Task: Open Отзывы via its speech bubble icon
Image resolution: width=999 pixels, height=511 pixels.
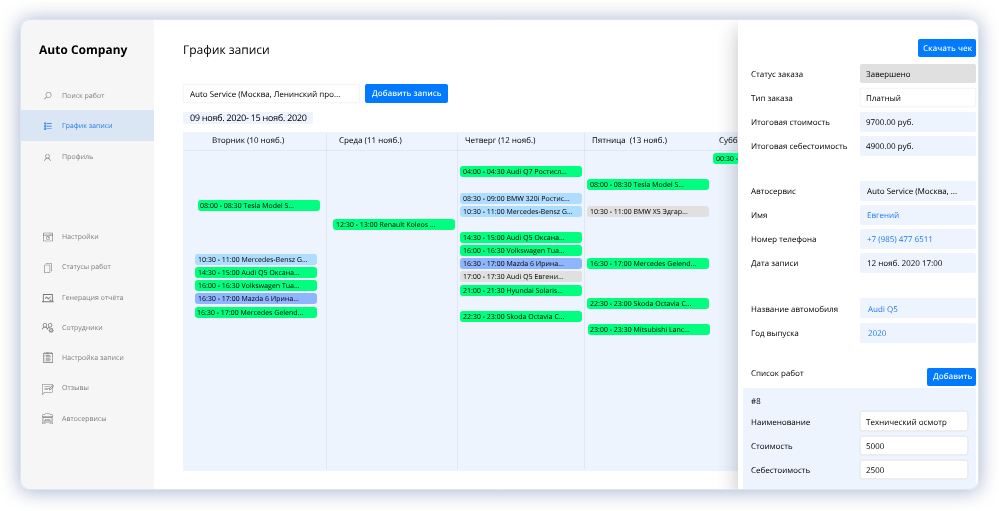Action: tap(48, 388)
